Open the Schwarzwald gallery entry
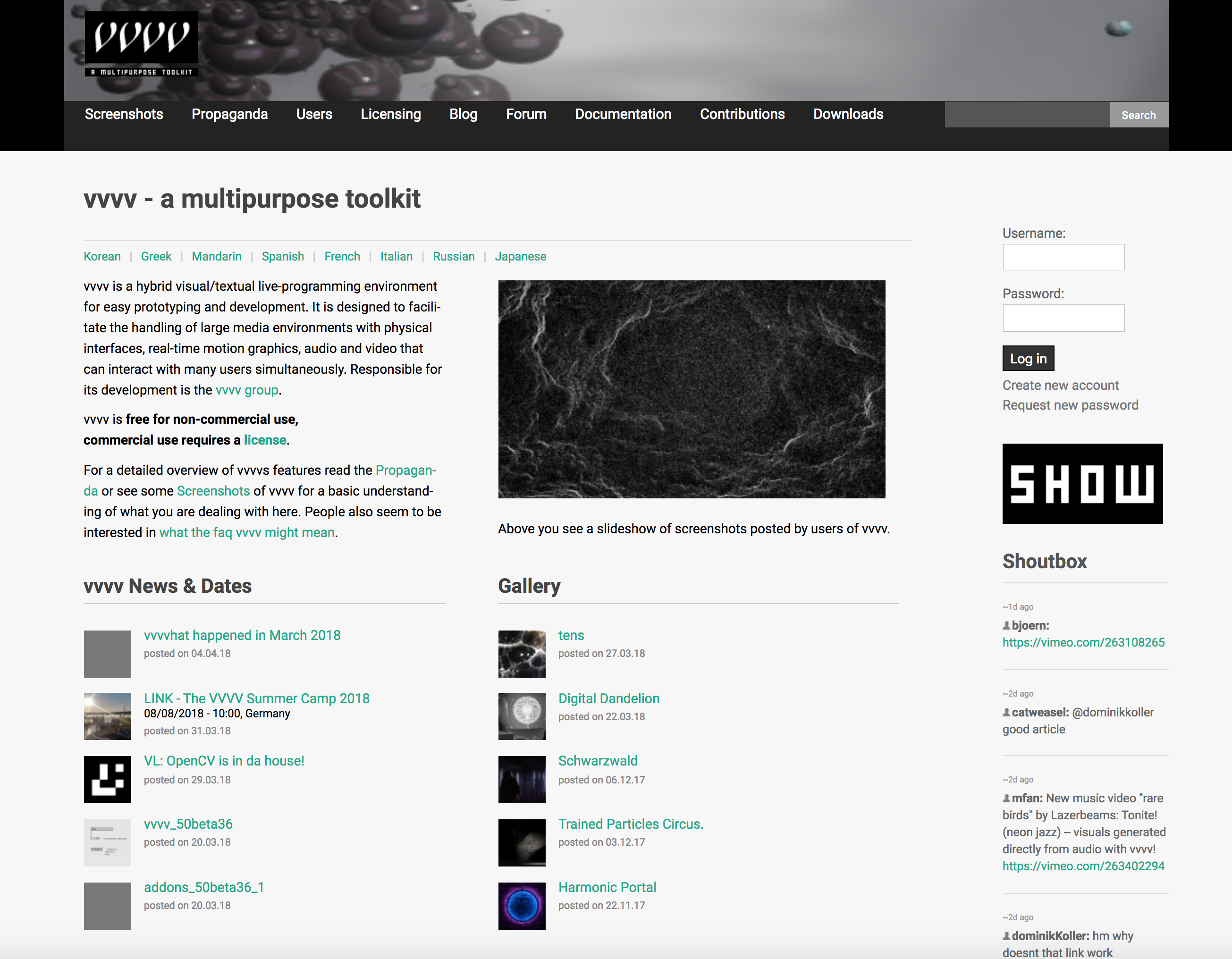 pos(598,761)
